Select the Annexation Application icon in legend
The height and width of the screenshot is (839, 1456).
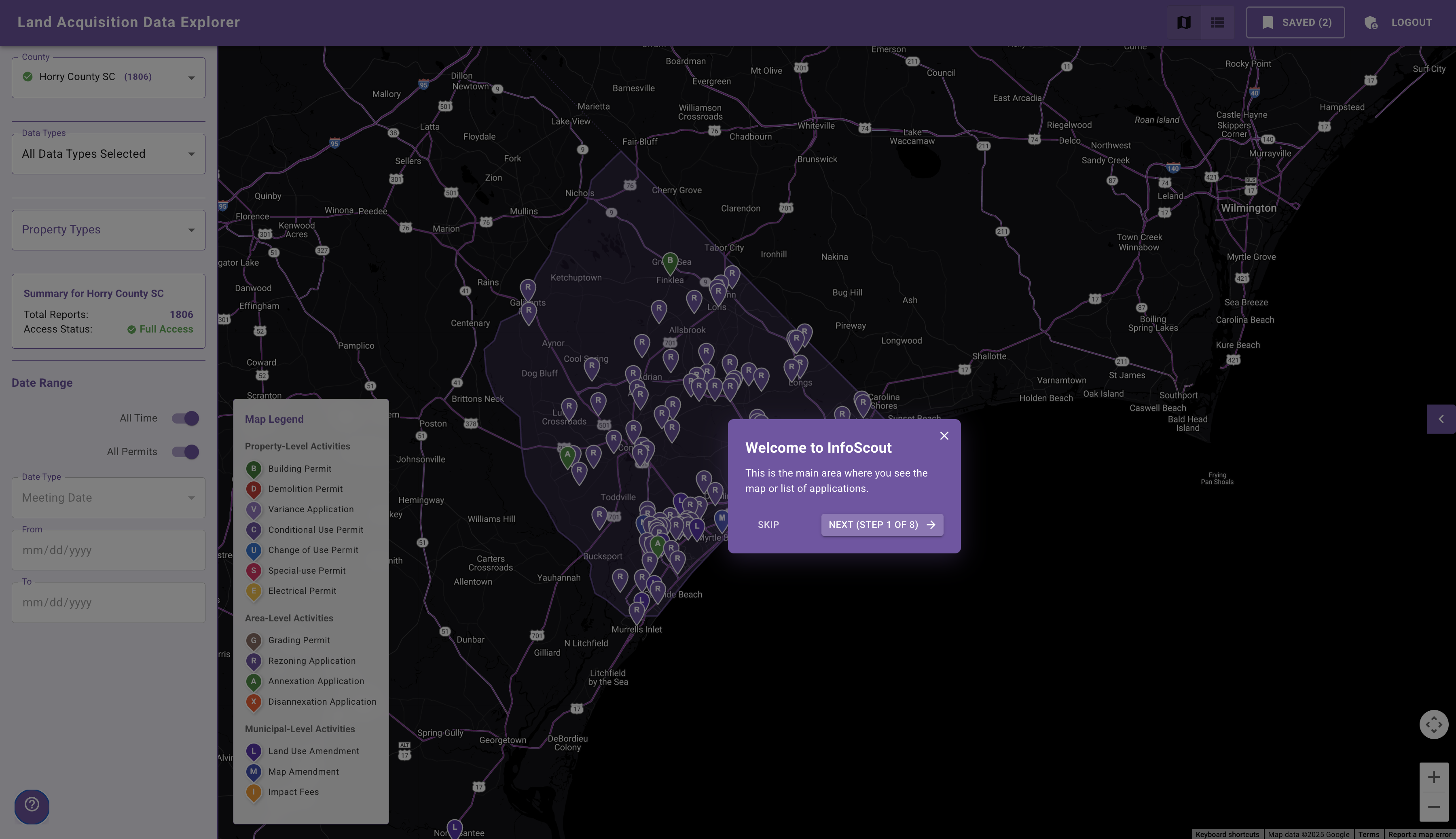coord(254,681)
